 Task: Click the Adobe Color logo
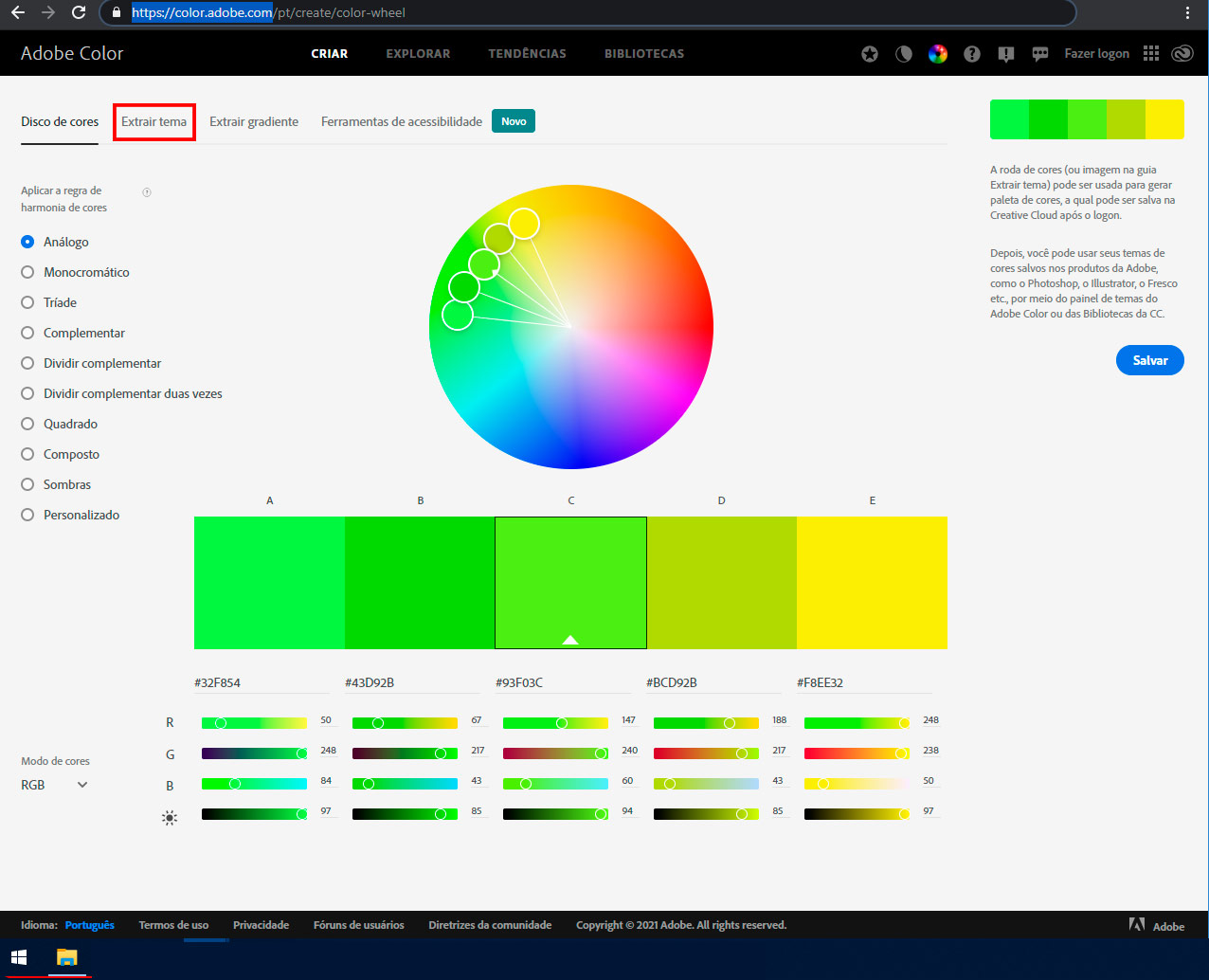[72, 53]
